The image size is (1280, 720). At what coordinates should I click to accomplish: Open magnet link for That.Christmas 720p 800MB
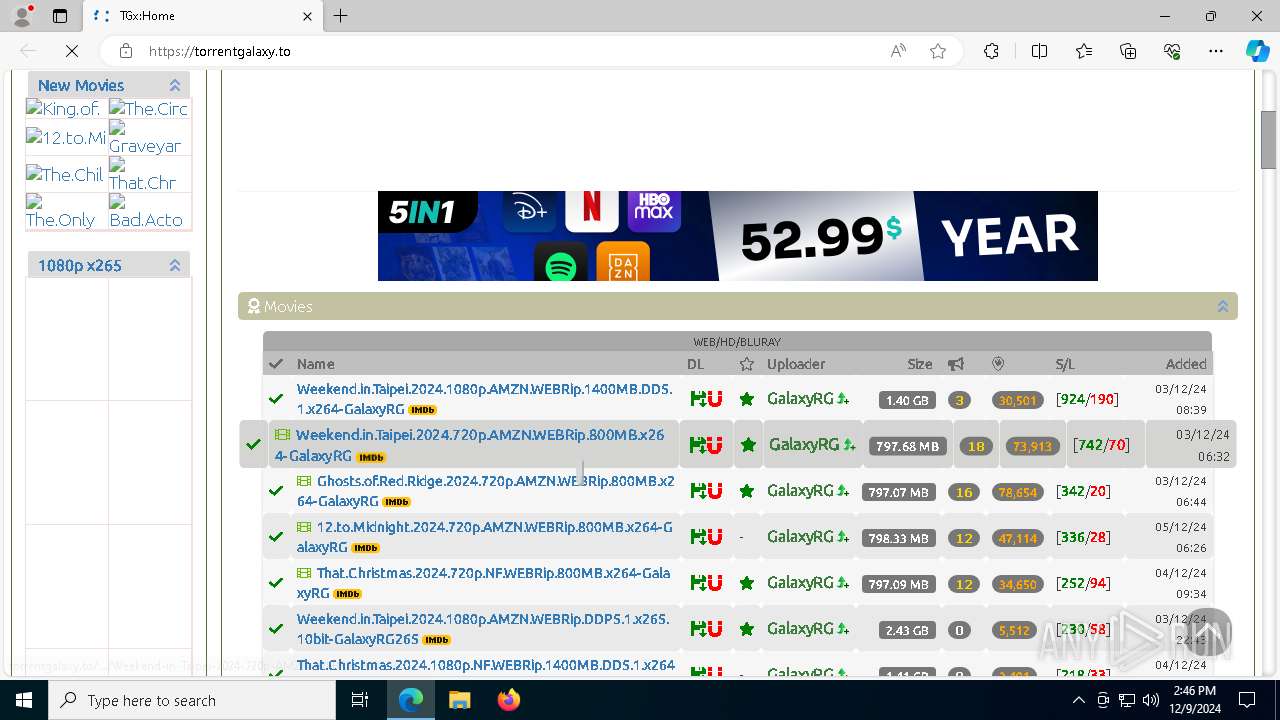pos(713,583)
